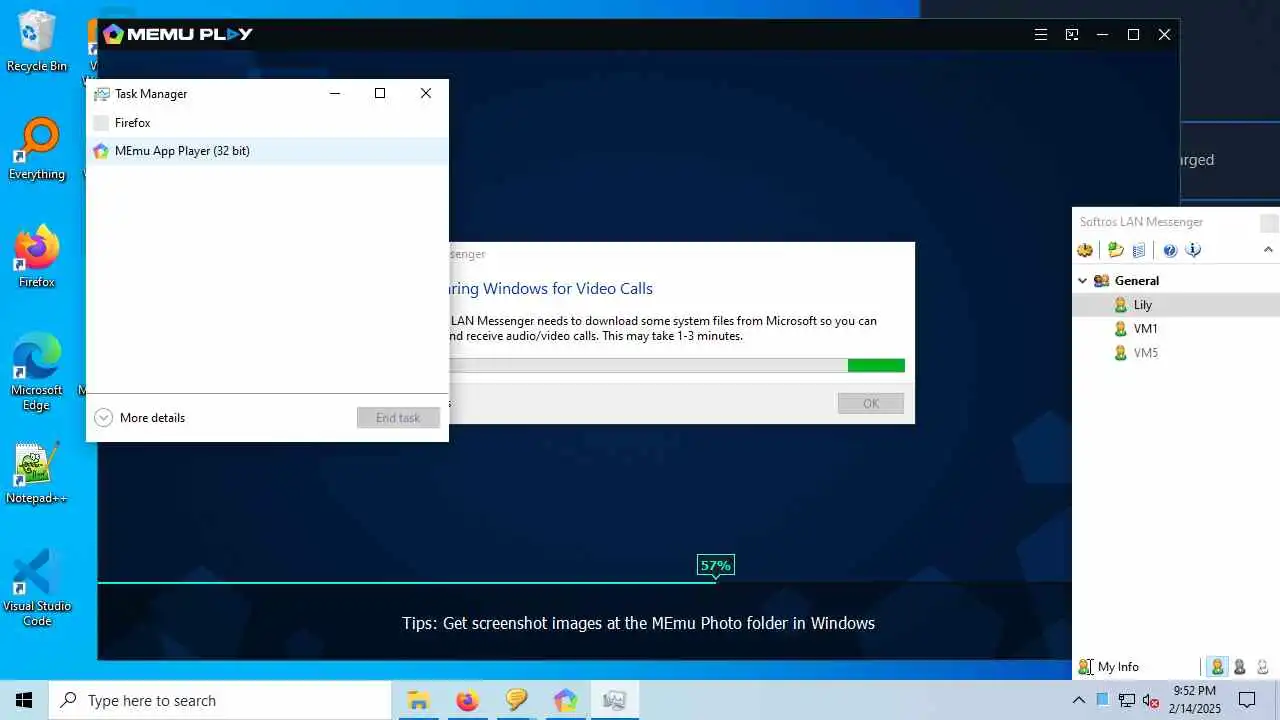This screenshot has width=1280, height=720.
Task: Open Windows Start menu
Action: tap(24, 700)
